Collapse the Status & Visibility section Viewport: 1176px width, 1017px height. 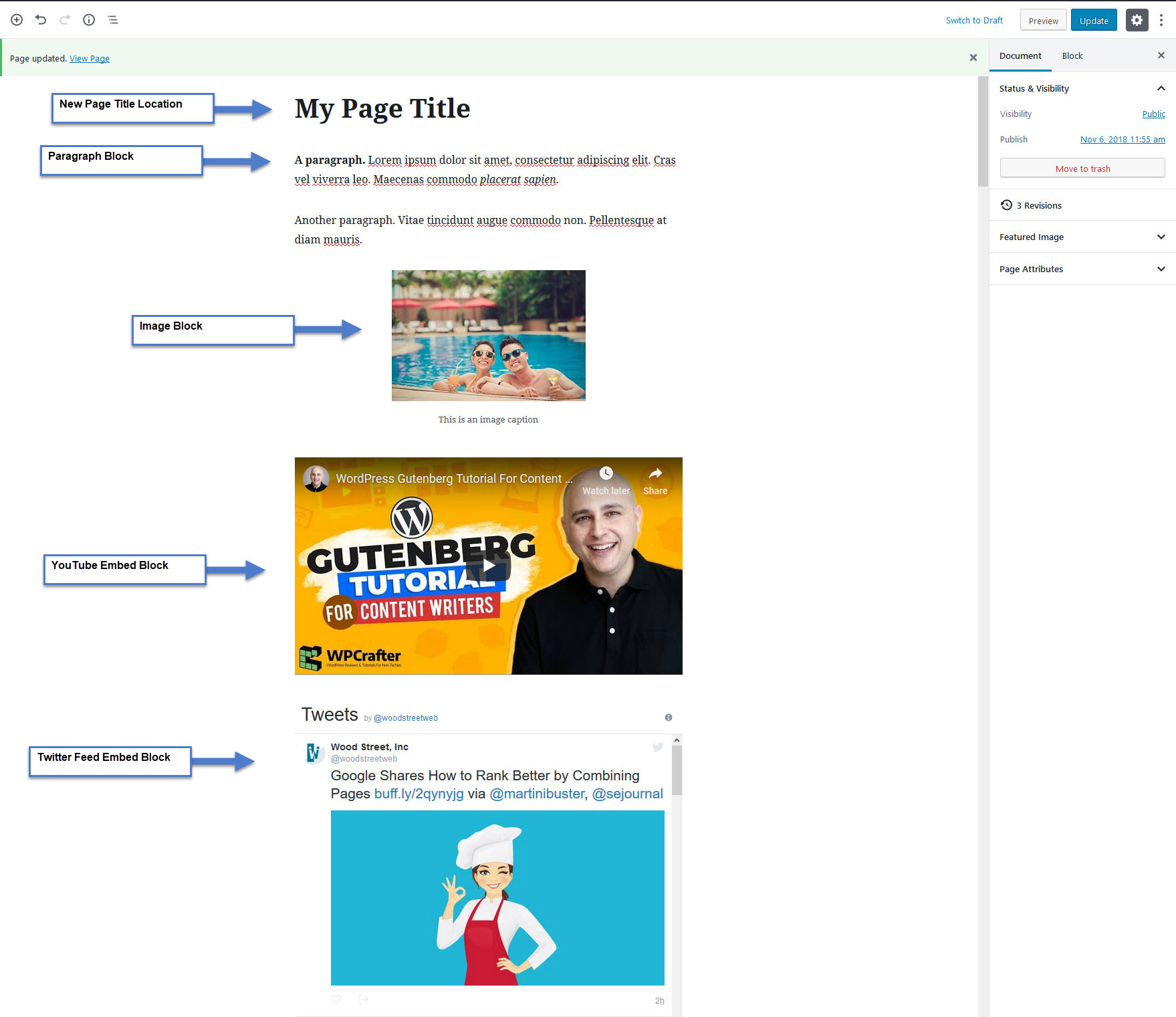tap(1161, 88)
